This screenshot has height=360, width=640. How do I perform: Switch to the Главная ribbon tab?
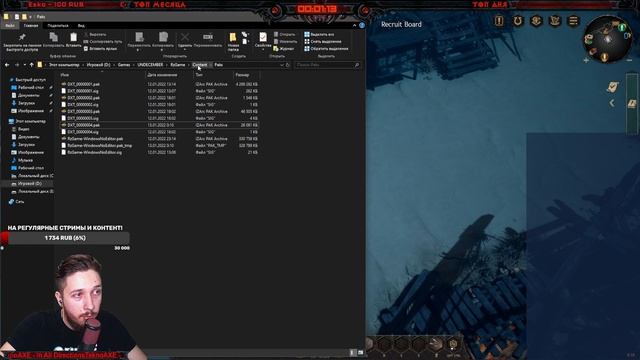pos(31,26)
